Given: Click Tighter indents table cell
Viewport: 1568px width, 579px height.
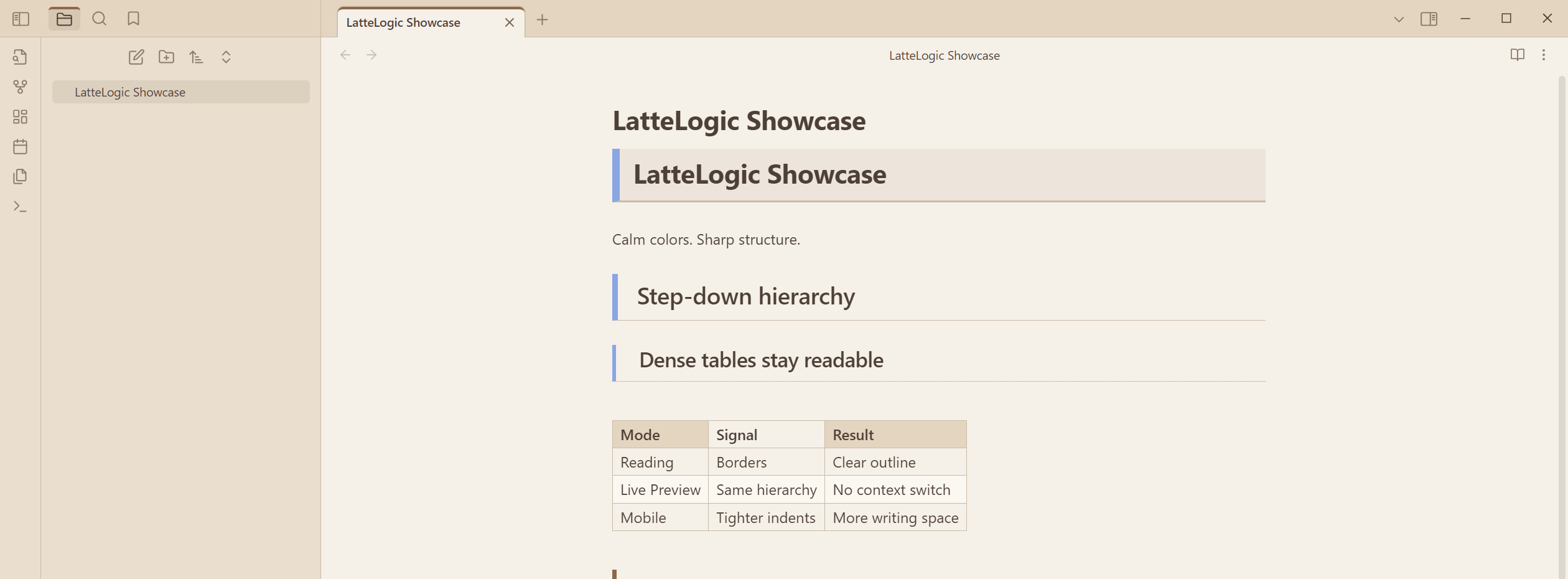Looking at the screenshot, I should point(767,518).
